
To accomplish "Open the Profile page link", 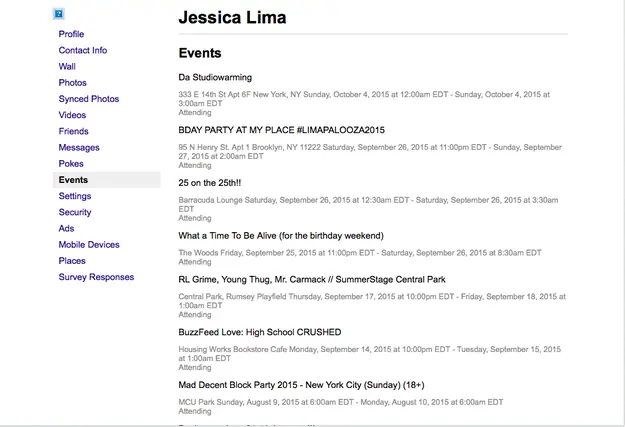I will pyautogui.click(x=71, y=34).
